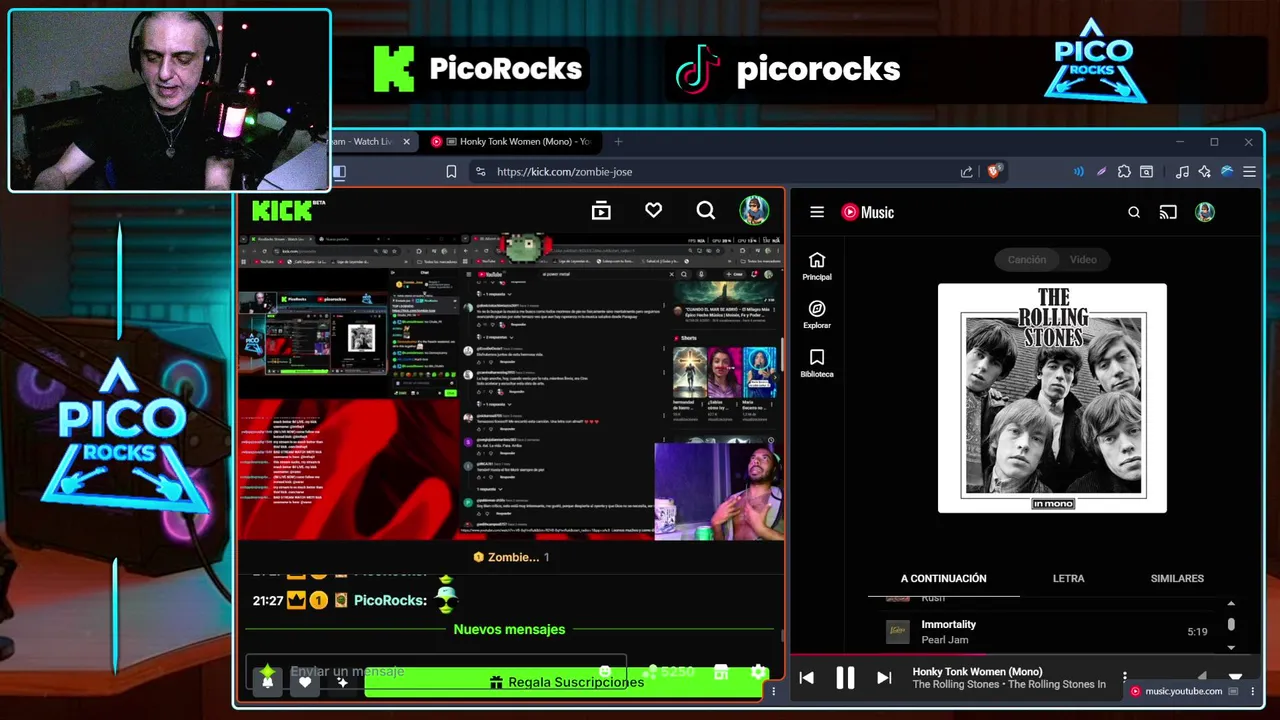This screenshot has height=720, width=1280.
Task: Collapse the player page arrow
Action: pos(1235,677)
